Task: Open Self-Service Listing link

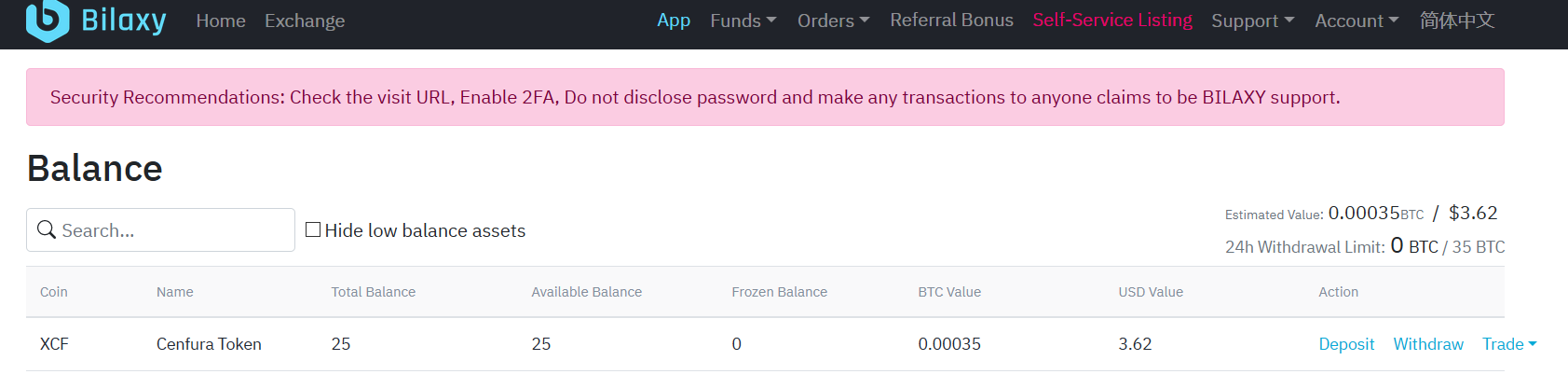Action: pyautogui.click(x=1112, y=21)
